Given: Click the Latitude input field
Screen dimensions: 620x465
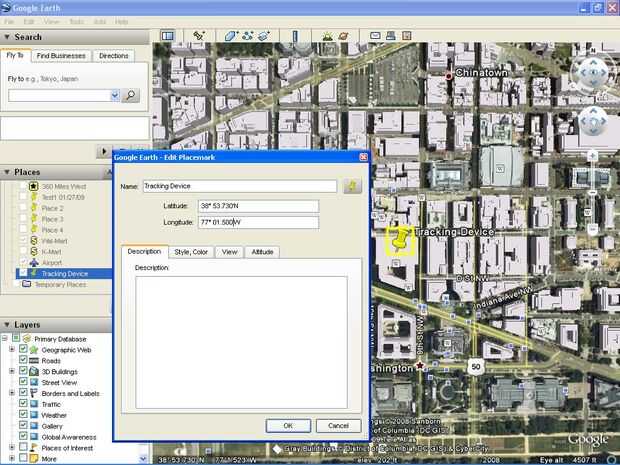Looking at the screenshot, I should coord(259,206).
